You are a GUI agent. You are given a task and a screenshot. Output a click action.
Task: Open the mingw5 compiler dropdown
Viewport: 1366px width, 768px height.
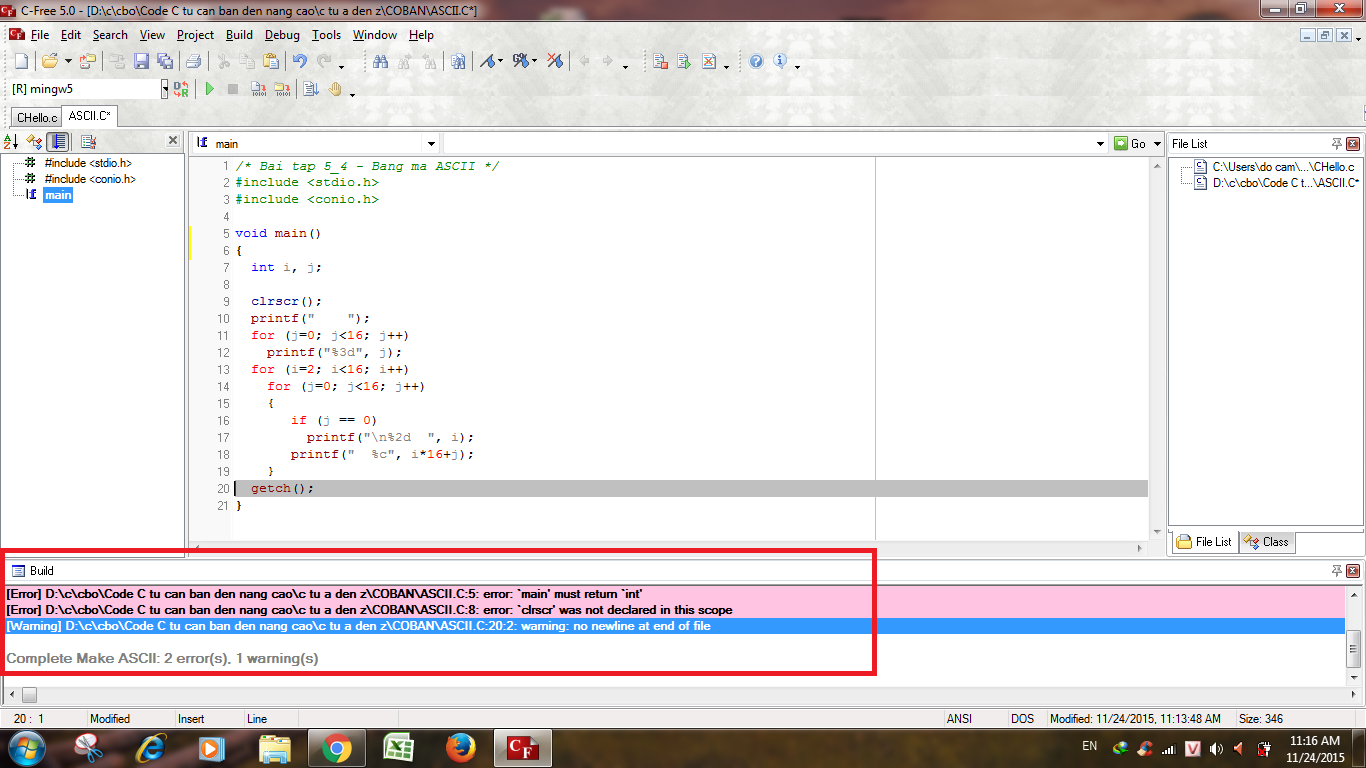(165, 89)
